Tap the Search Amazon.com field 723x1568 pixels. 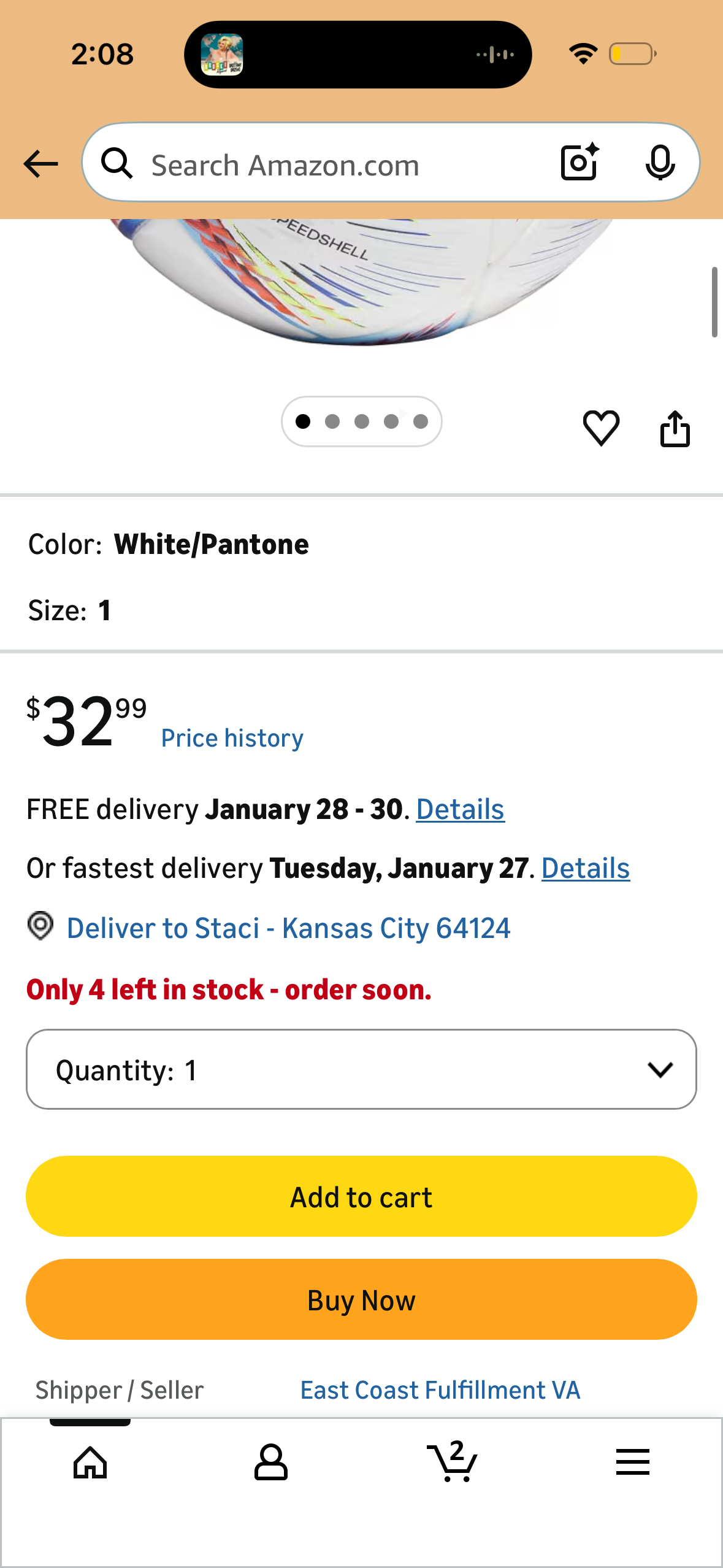[x=343, y=165]
